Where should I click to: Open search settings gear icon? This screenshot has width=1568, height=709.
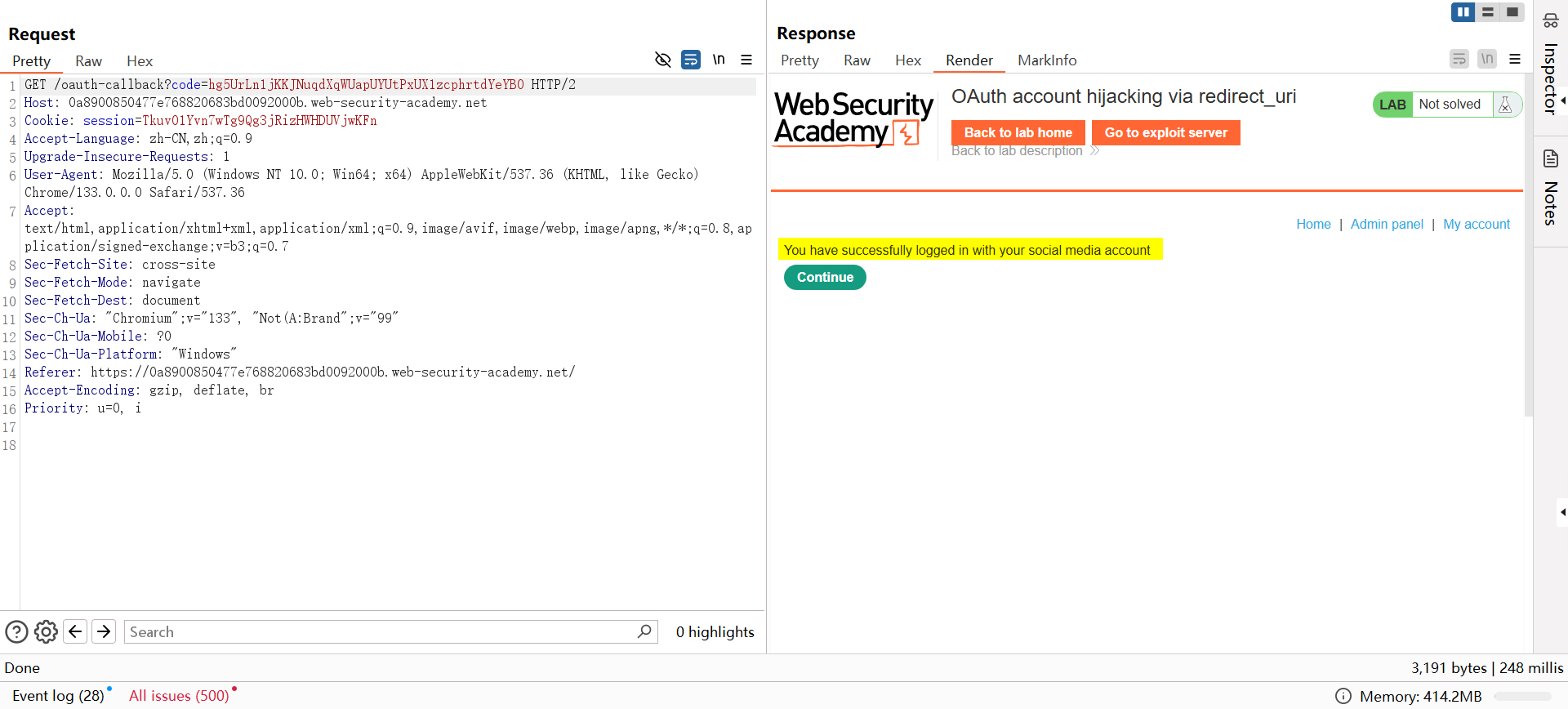(x=47, y=631)
